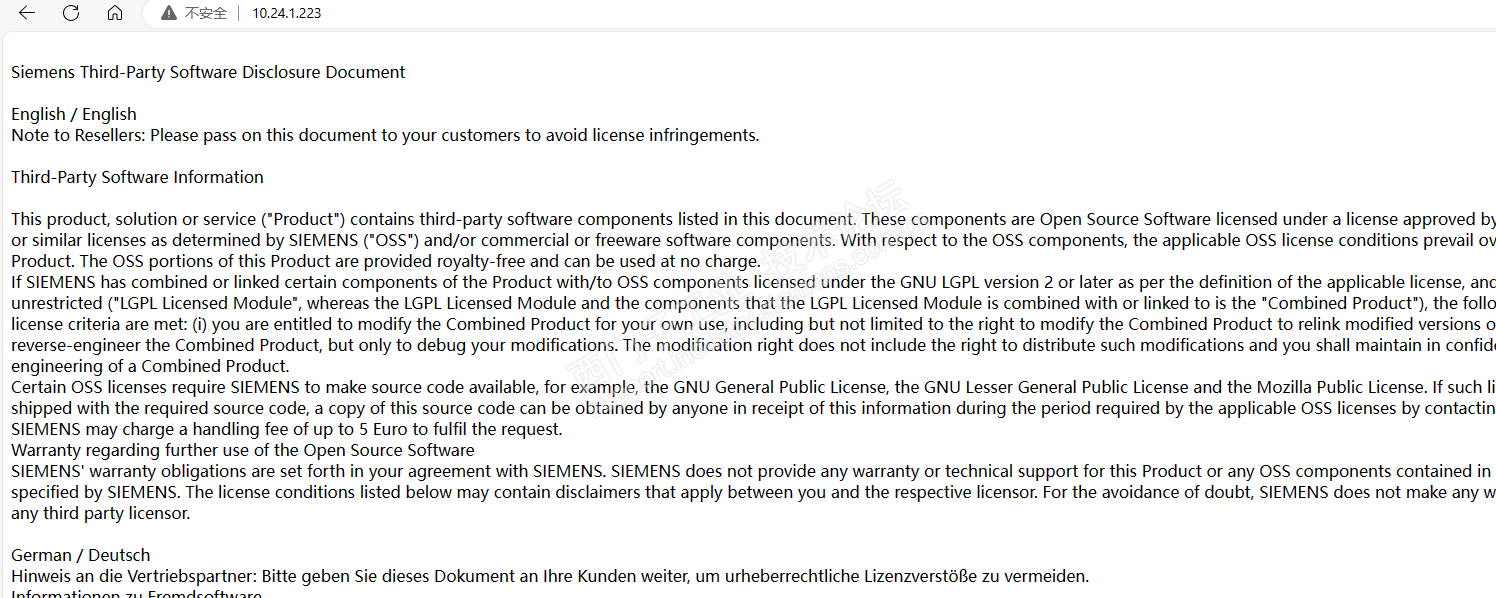
Task: Click the Third-Party Software Information heading
Action: tap(137, 177)
